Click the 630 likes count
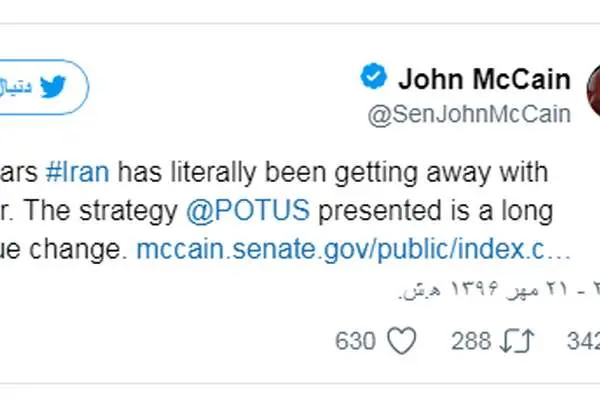 click(355, 342)
